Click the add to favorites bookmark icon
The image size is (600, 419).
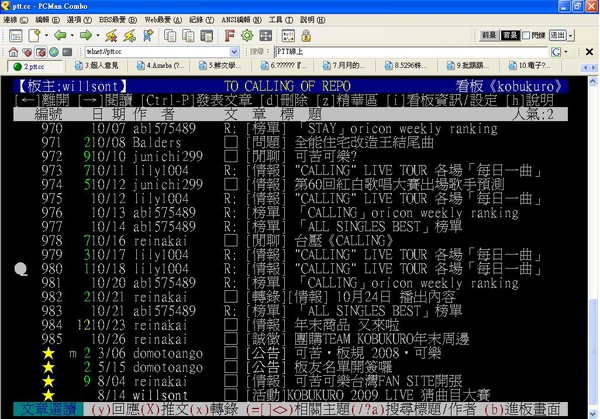click(148, 36)
